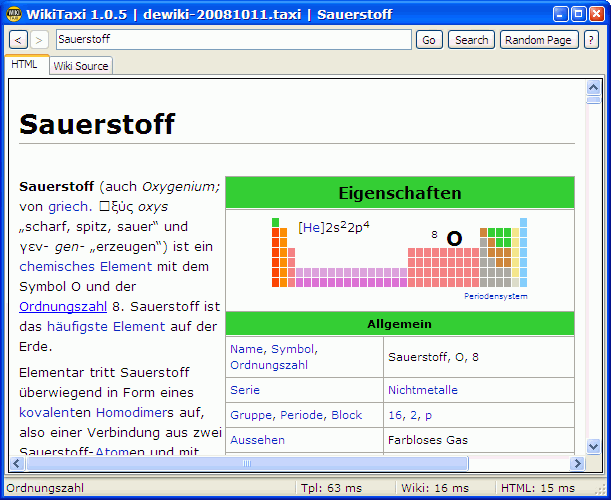
Task: Switch to the Wiki Source tab
Action: [x=81, y=66]
